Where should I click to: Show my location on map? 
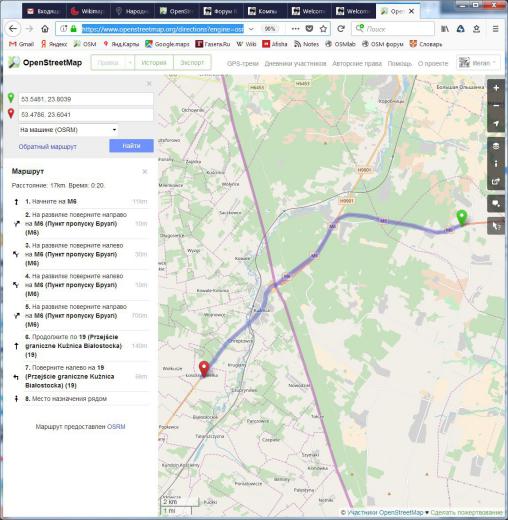[496, 124]
